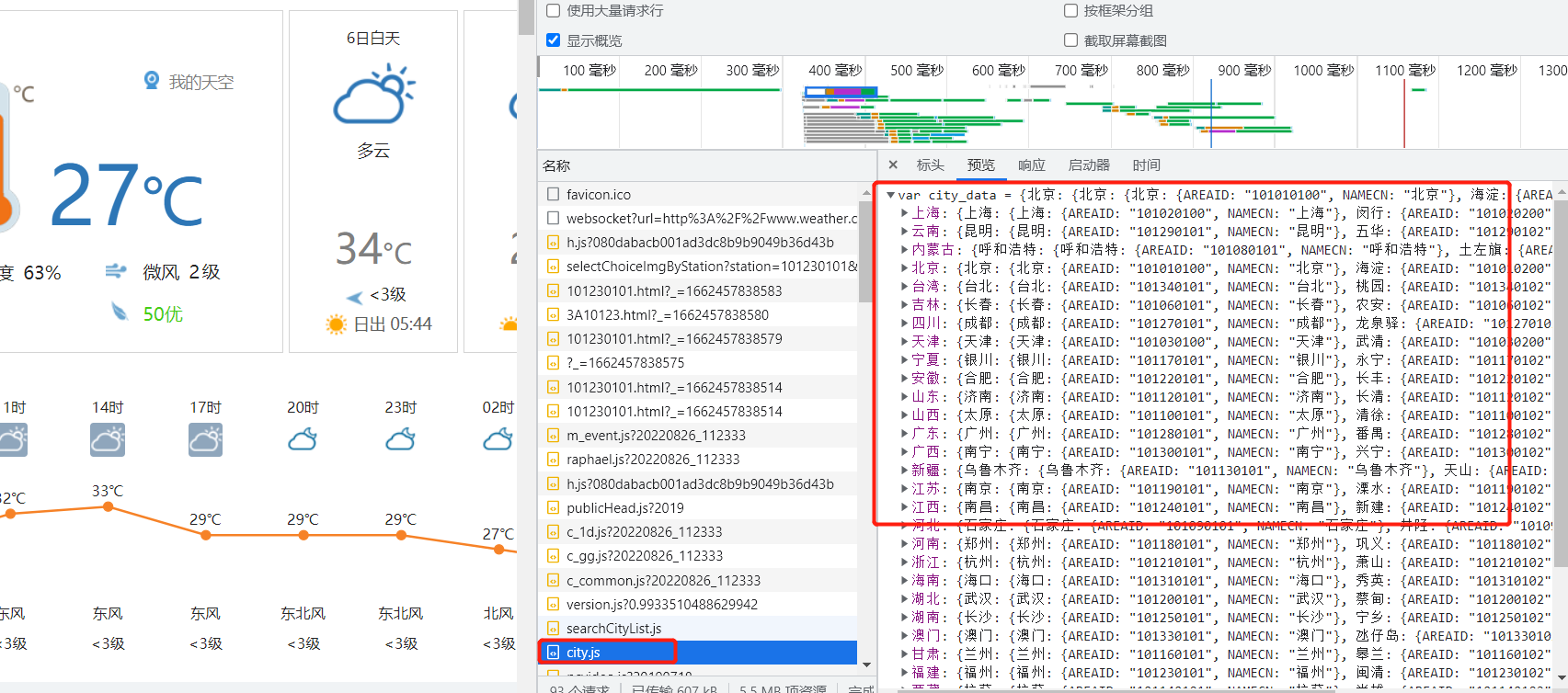Viewport: 1568px width, 693px height.
Task: Click the 20时 night cloud icon
Action: pyautogui.click(x=303, y=439)
